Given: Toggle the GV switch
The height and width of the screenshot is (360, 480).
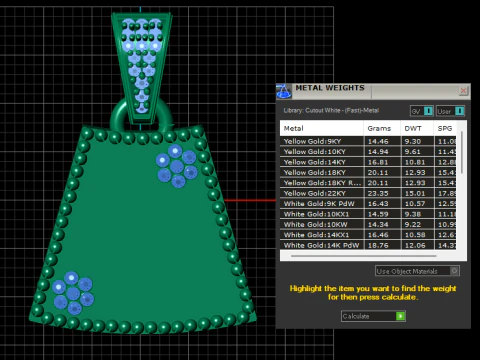Looking at the screenshot, I should [421, 111].
